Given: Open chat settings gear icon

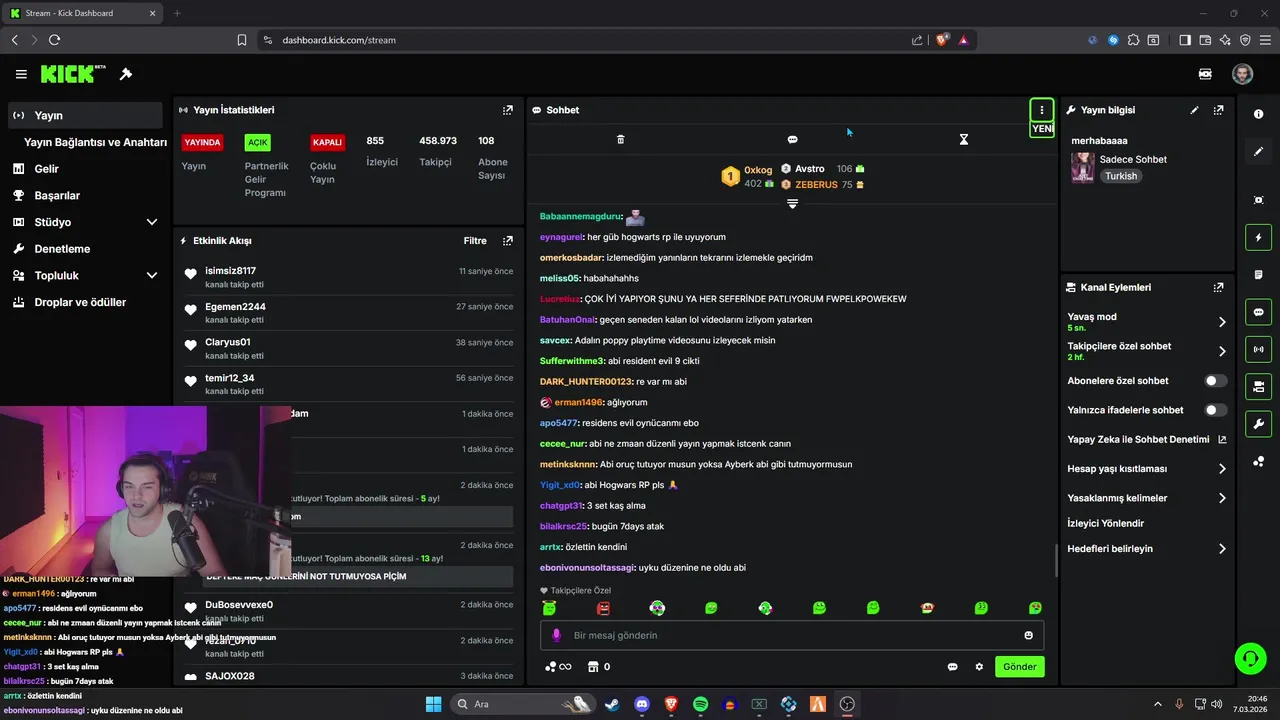Looking at the screenshot, I should click(x=979, y=667).
